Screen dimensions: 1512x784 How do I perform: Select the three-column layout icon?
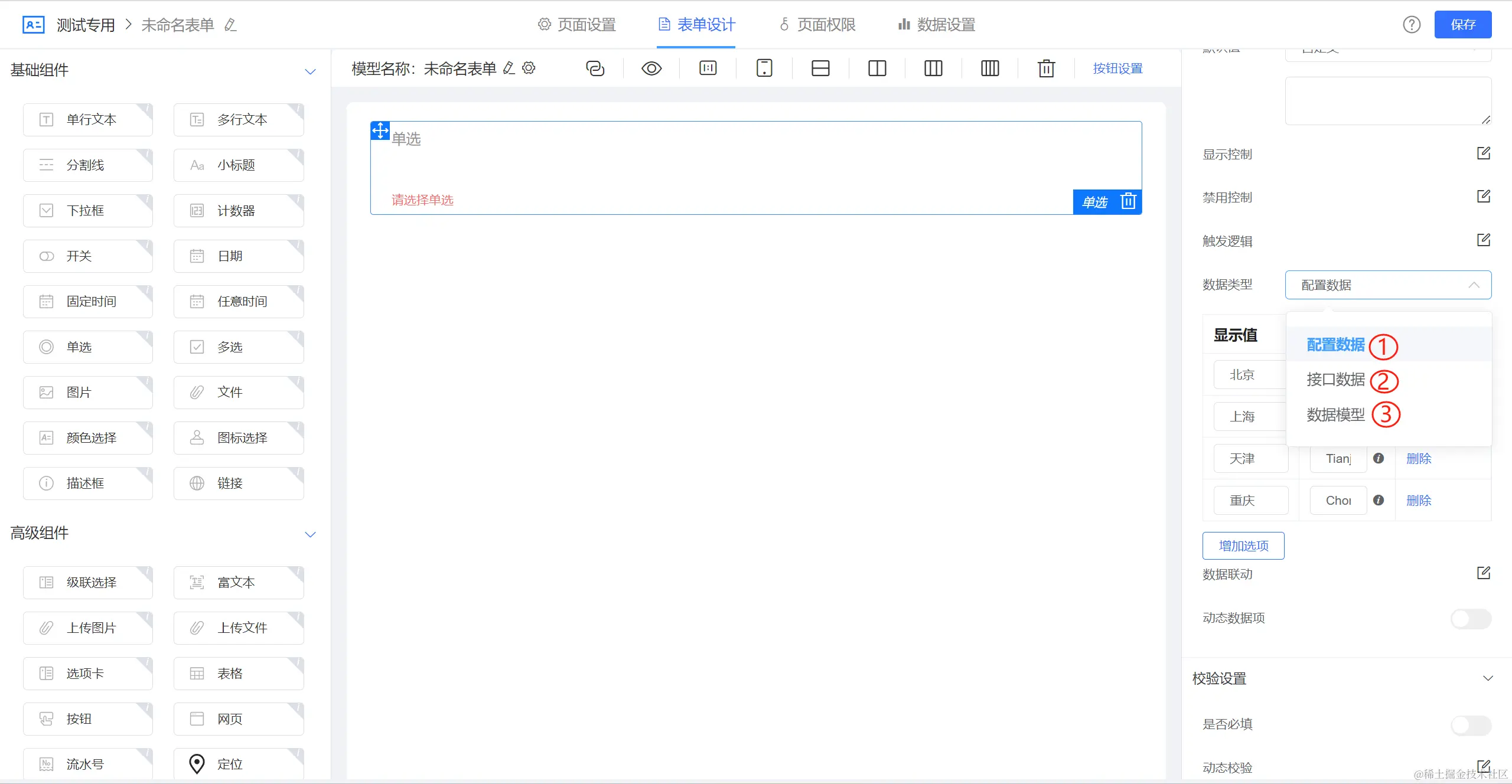click(x=933, y=68)
